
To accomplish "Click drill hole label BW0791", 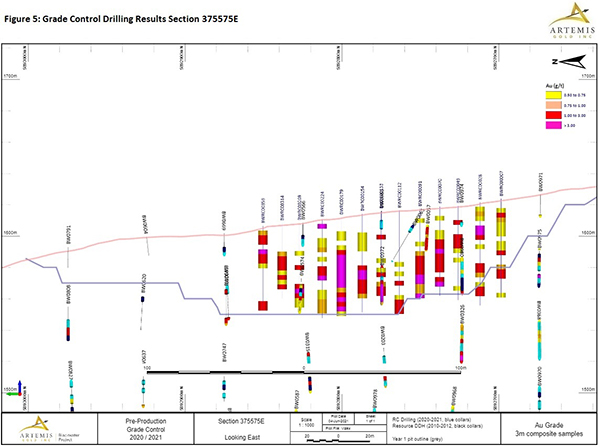I will coord(68,235).
